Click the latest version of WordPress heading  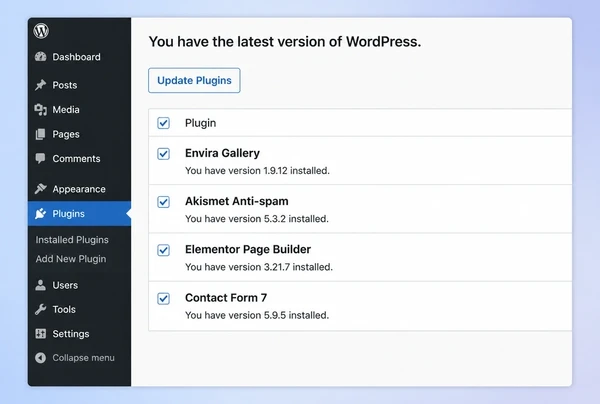[x=285, y=41]
